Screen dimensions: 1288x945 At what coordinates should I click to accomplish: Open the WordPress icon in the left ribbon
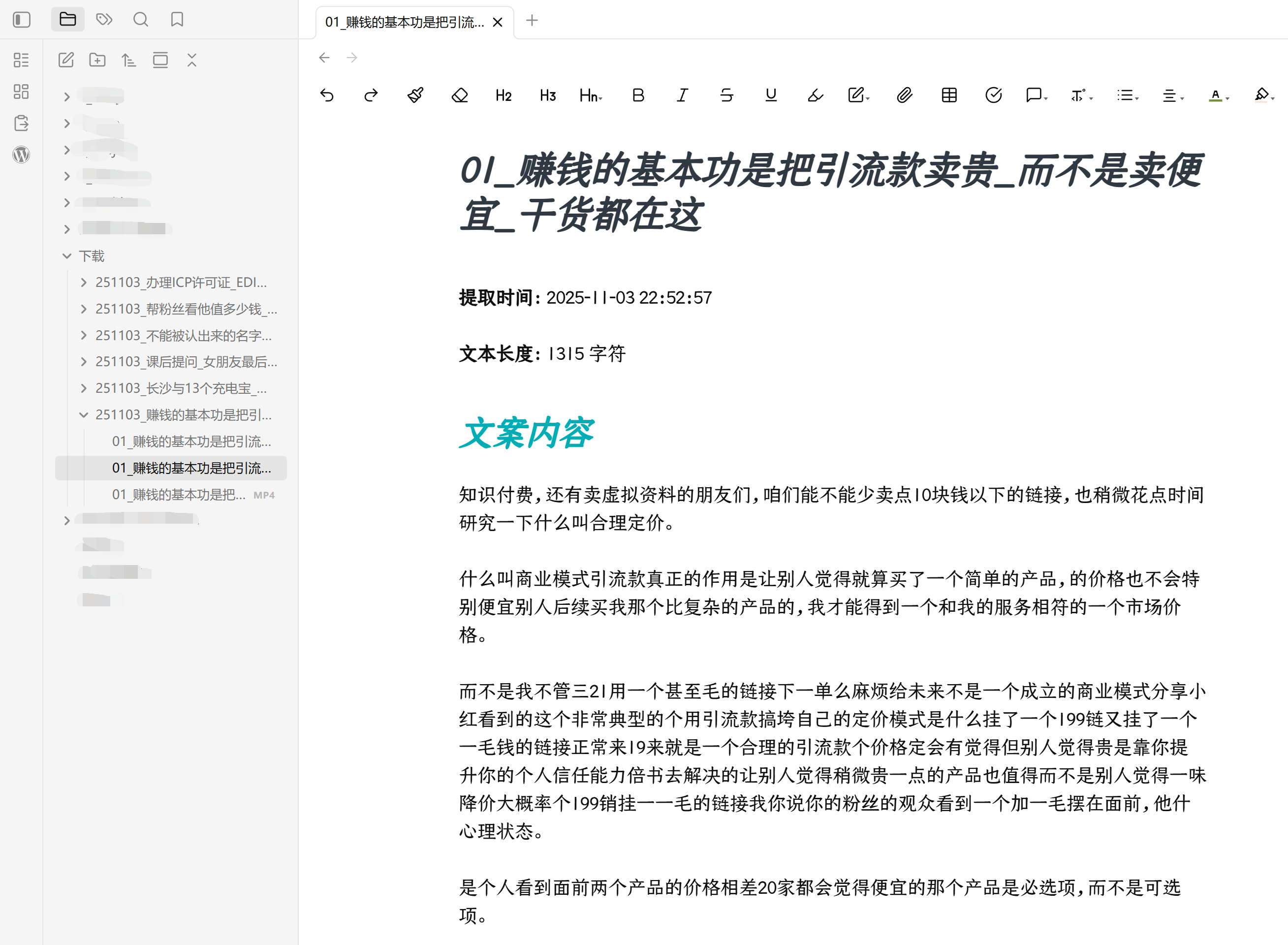[x=21, y=155]
